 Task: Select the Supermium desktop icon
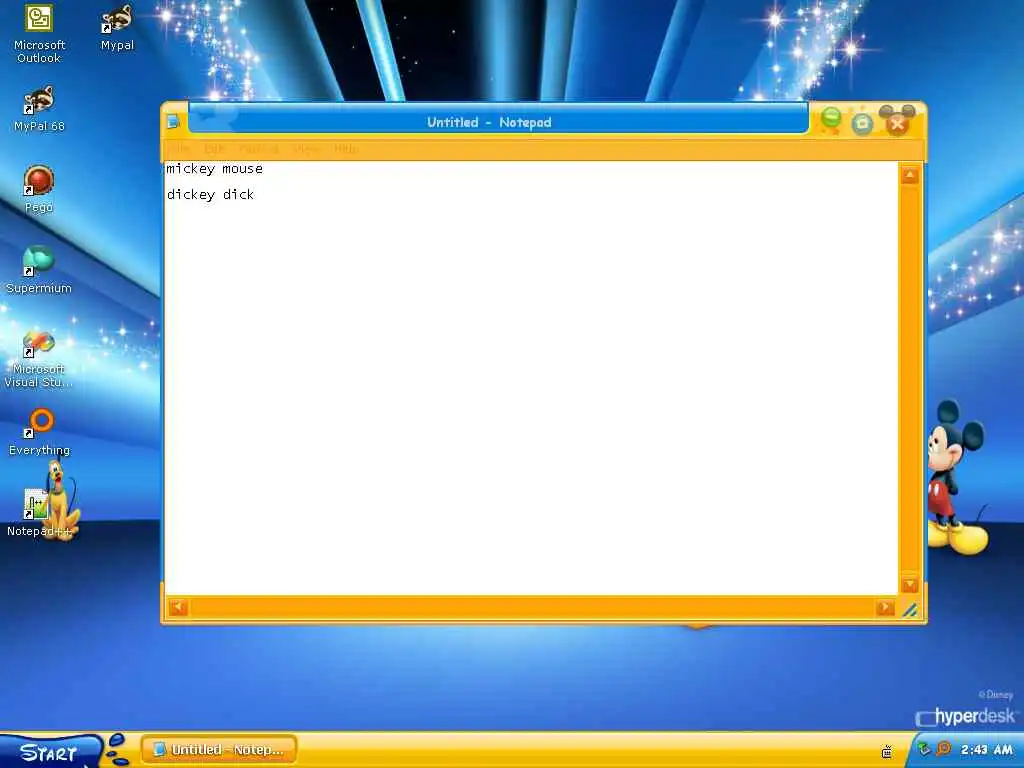point(39,270)
